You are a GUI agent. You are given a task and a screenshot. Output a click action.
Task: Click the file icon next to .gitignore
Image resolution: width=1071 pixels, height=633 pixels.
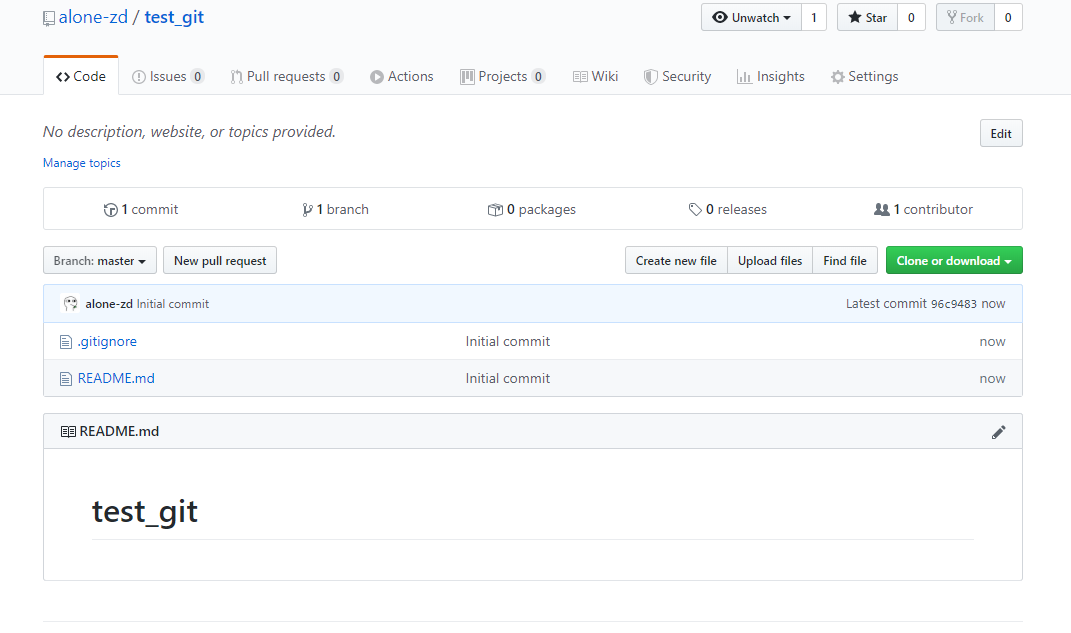coord(66,341)
